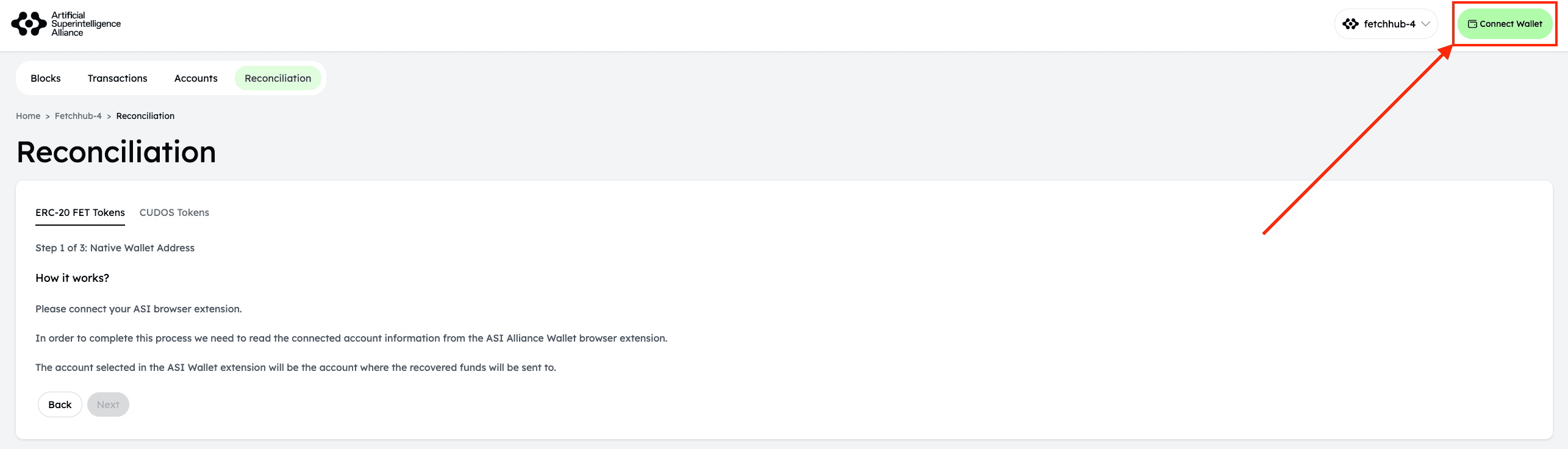The width and height of the screenshot is (1568, 449).
Task: Switch to the Accounts tab
Action: pyautogui.click(x=196, y=78)
